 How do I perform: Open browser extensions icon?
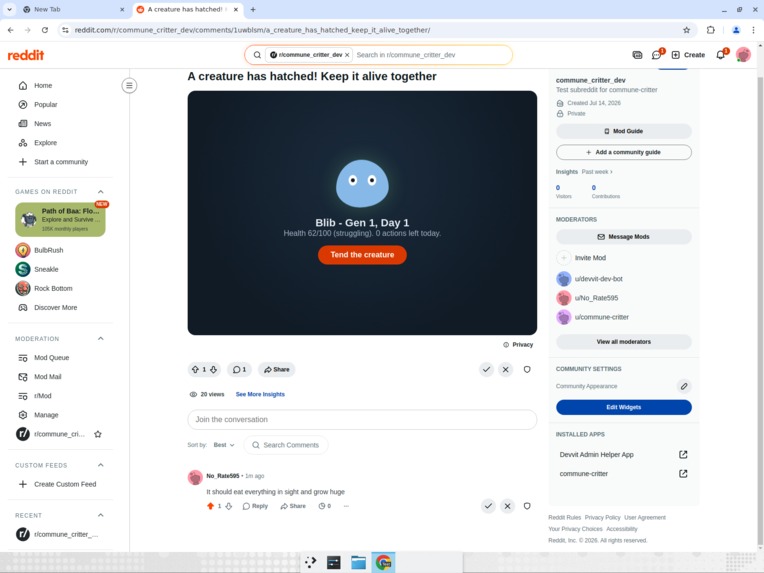pos(710,30)
